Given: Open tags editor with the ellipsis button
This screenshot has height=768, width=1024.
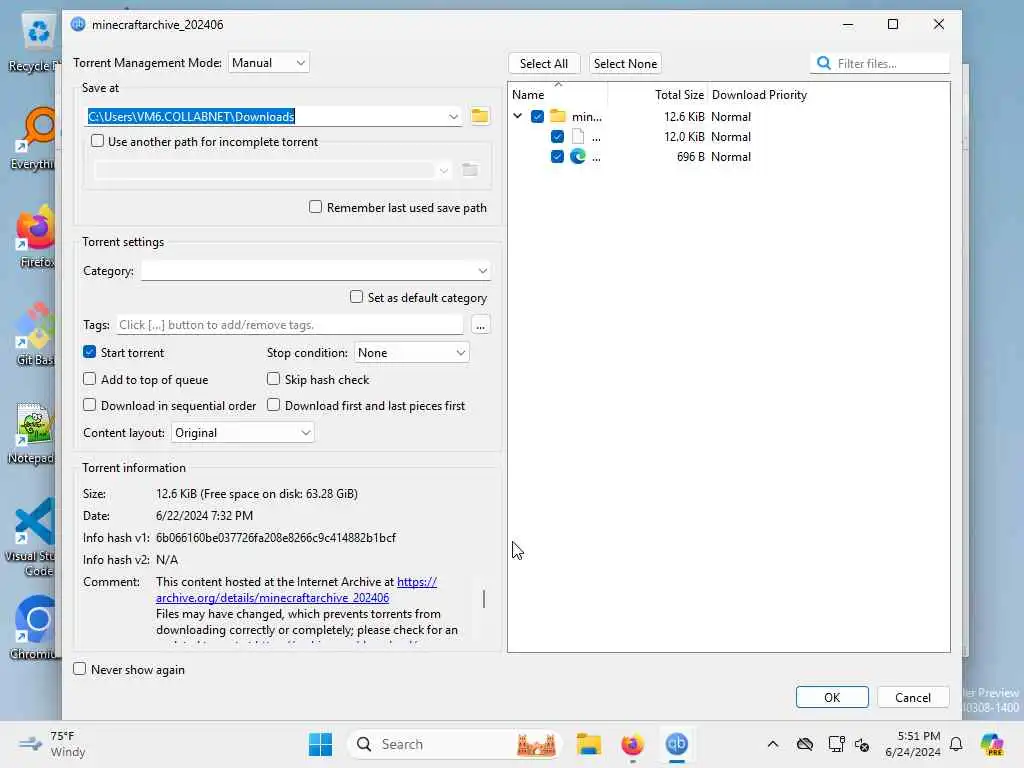Looking at the screenshot, I should [x=481, y=325].
